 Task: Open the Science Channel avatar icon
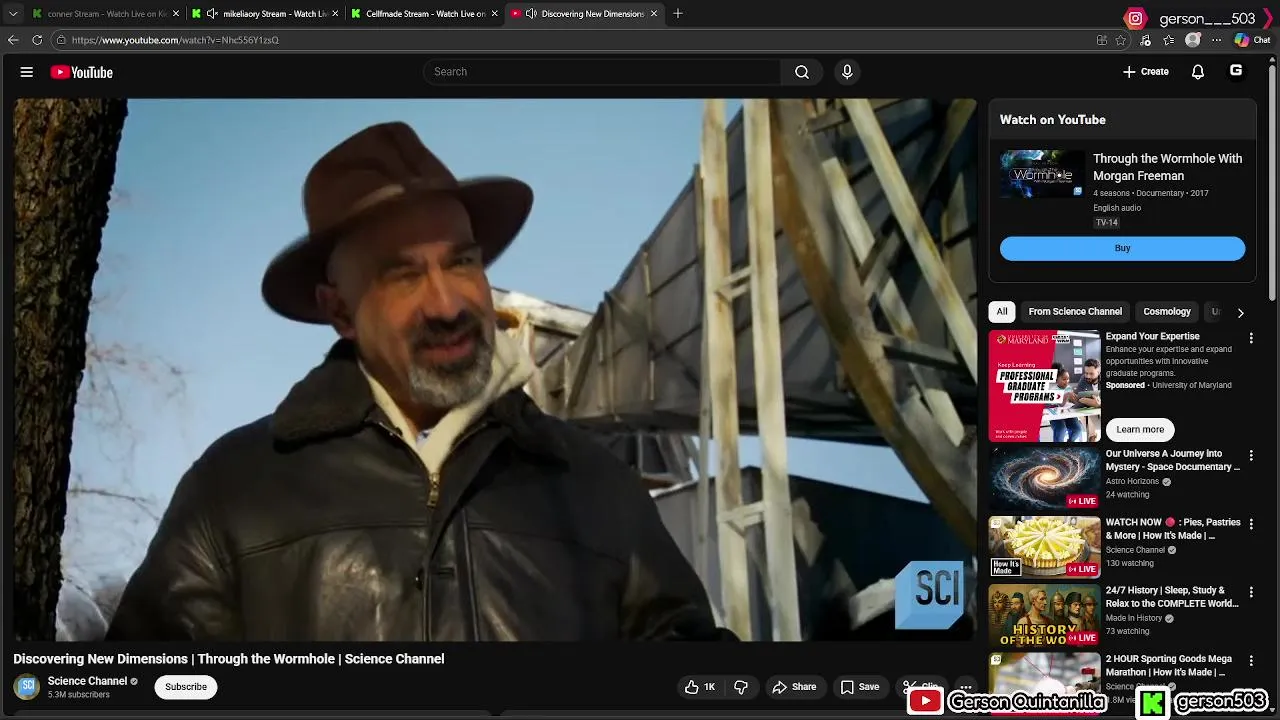[x=27, y=687]
